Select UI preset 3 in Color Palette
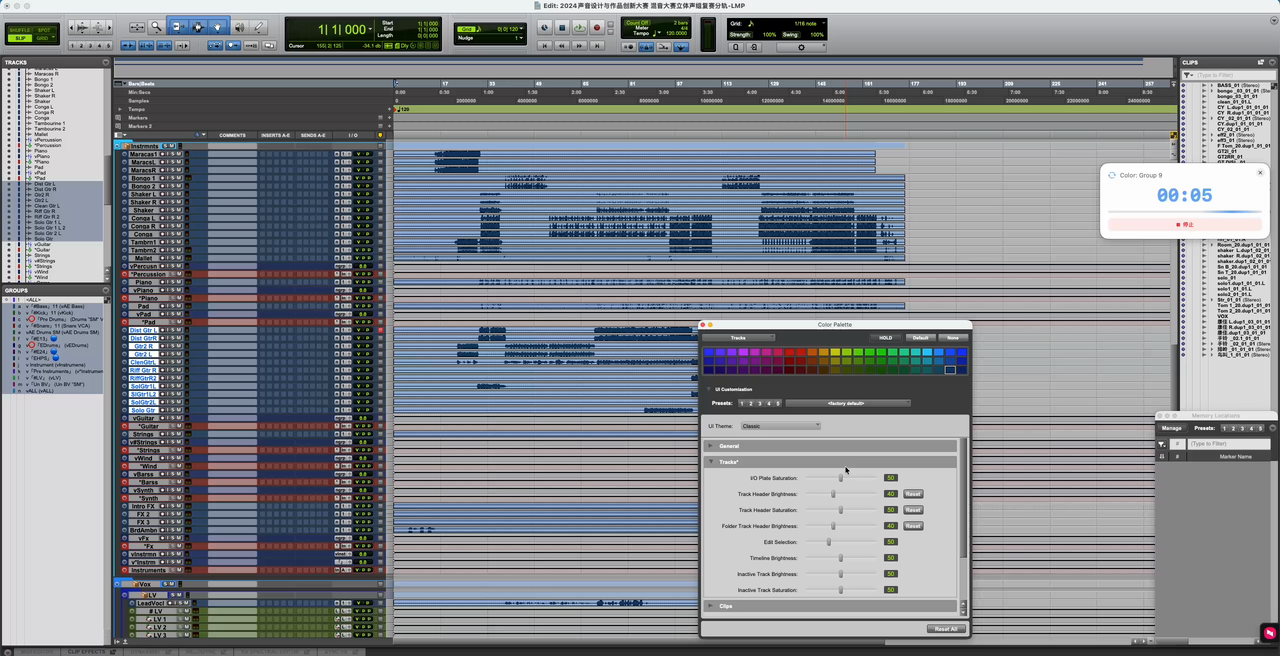Image resolution: width=1280 pixels, height=656 pixels. point(760,403)
